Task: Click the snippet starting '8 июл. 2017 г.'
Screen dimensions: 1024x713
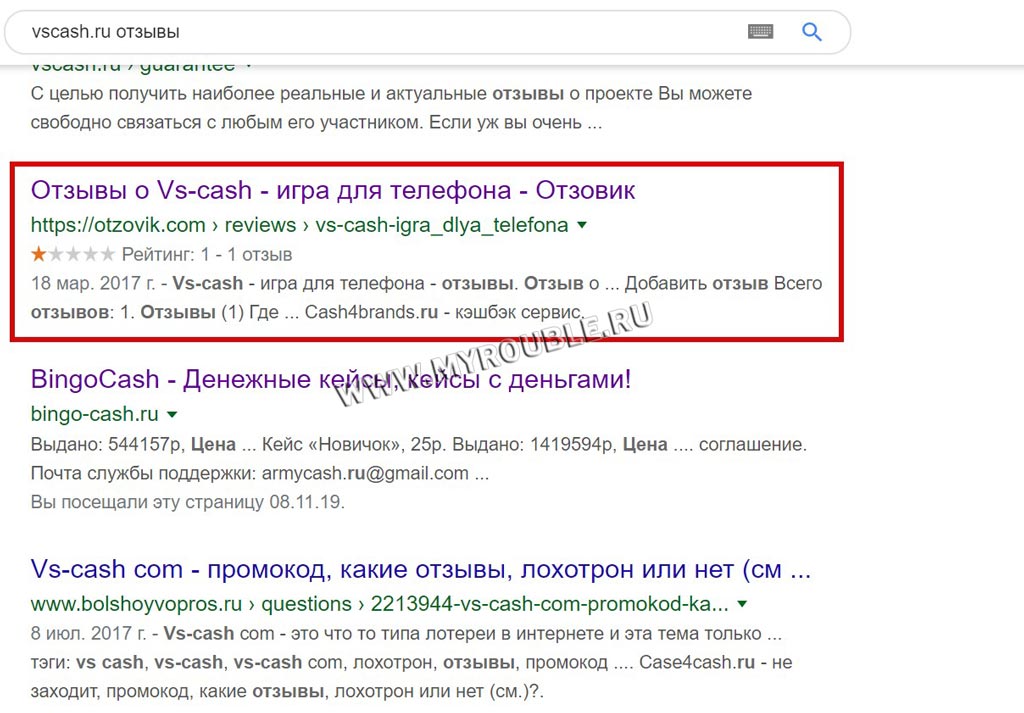Action: click(411, 662)
